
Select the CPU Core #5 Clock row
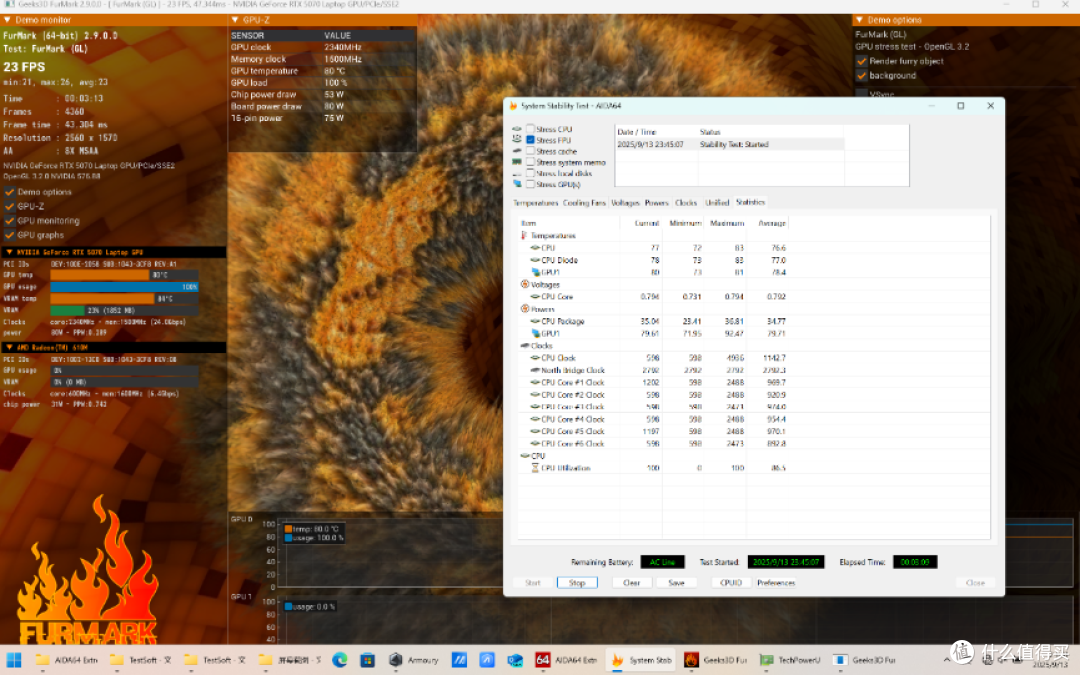click(654, 431)
